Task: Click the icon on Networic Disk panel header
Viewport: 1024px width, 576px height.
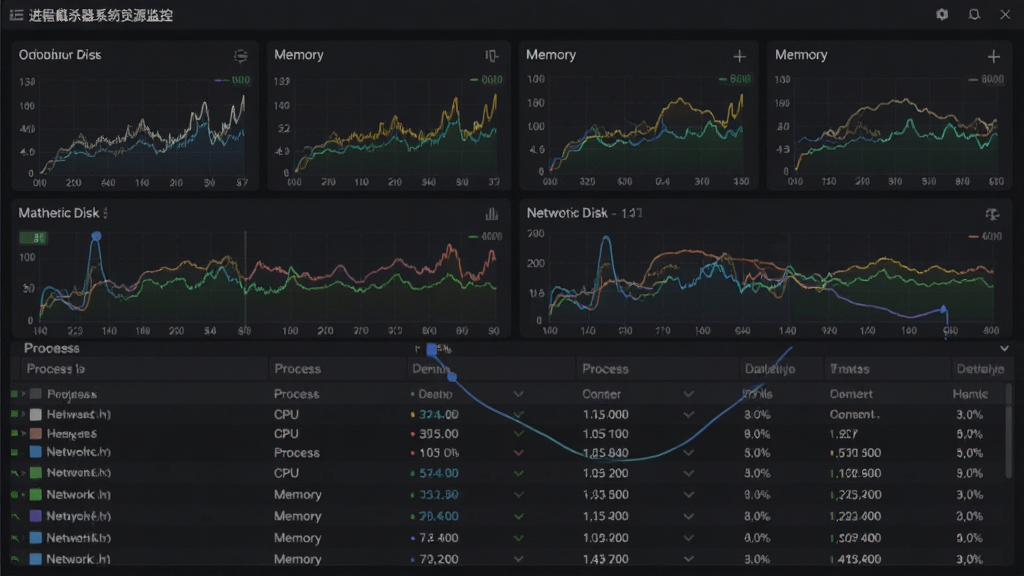Action: 992,214
